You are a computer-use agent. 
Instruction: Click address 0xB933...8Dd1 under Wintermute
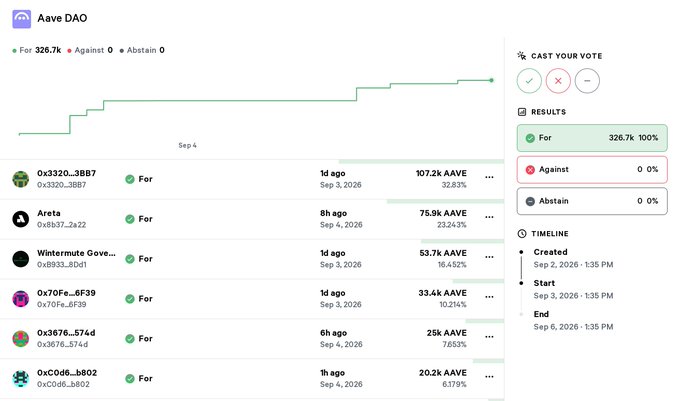(62, 265)
